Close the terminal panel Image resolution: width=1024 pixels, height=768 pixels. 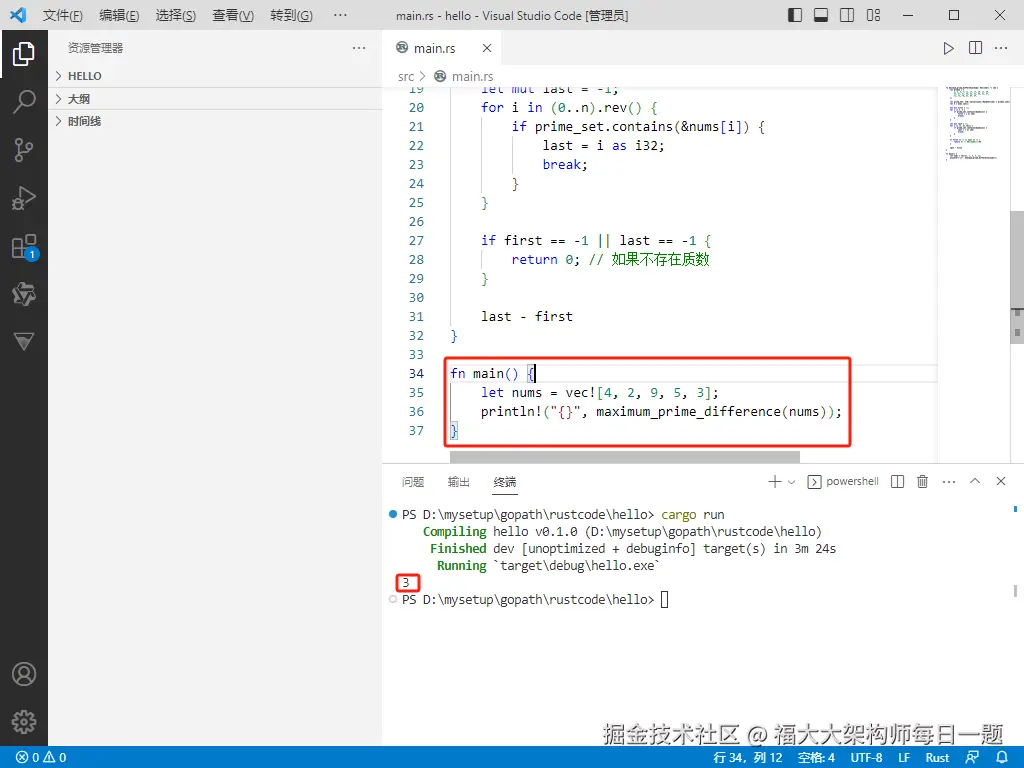pos(1000,481)
